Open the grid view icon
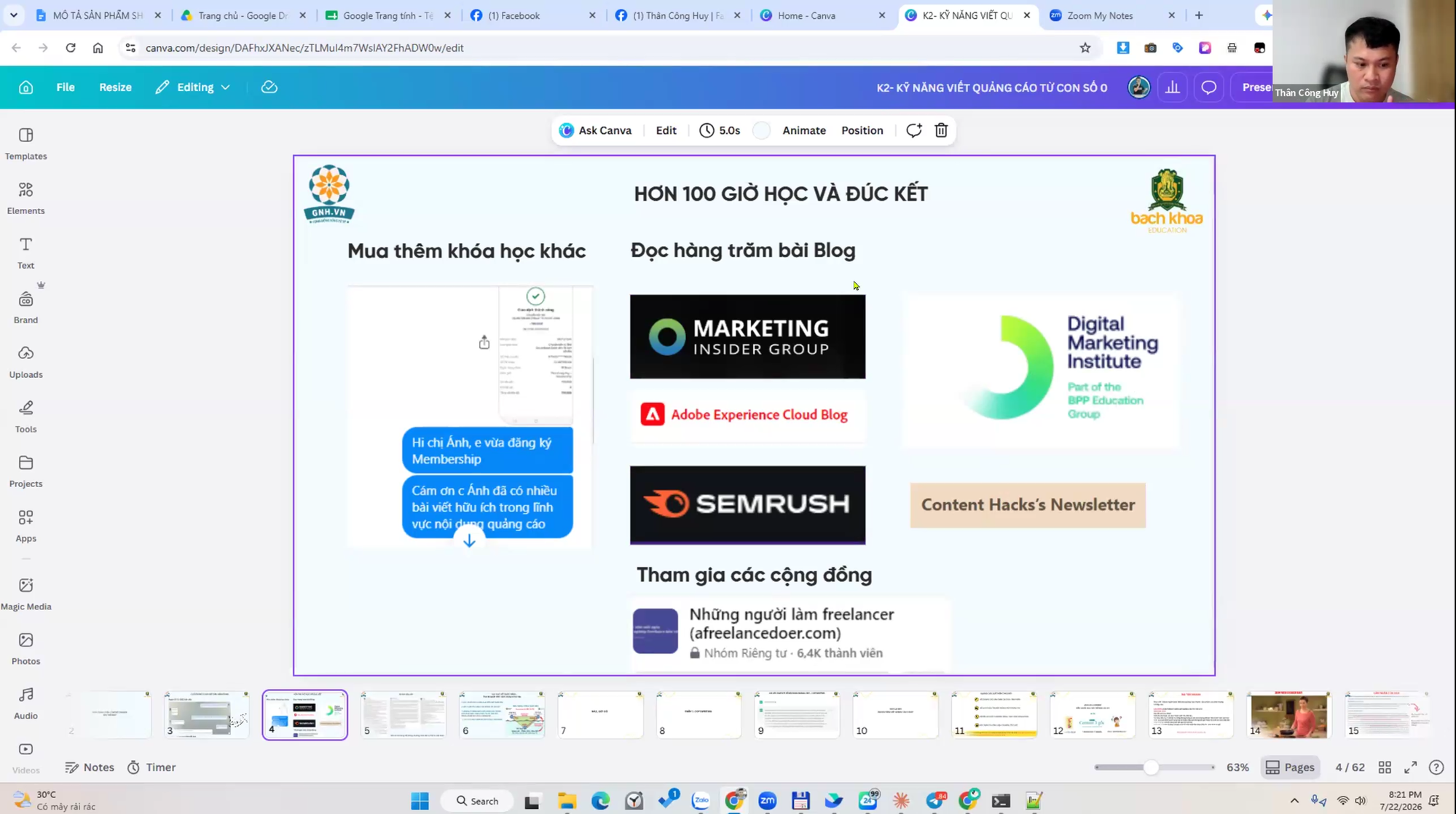Image resolution: width=1456 pixels, height=814 pixels. [1385, 767]
